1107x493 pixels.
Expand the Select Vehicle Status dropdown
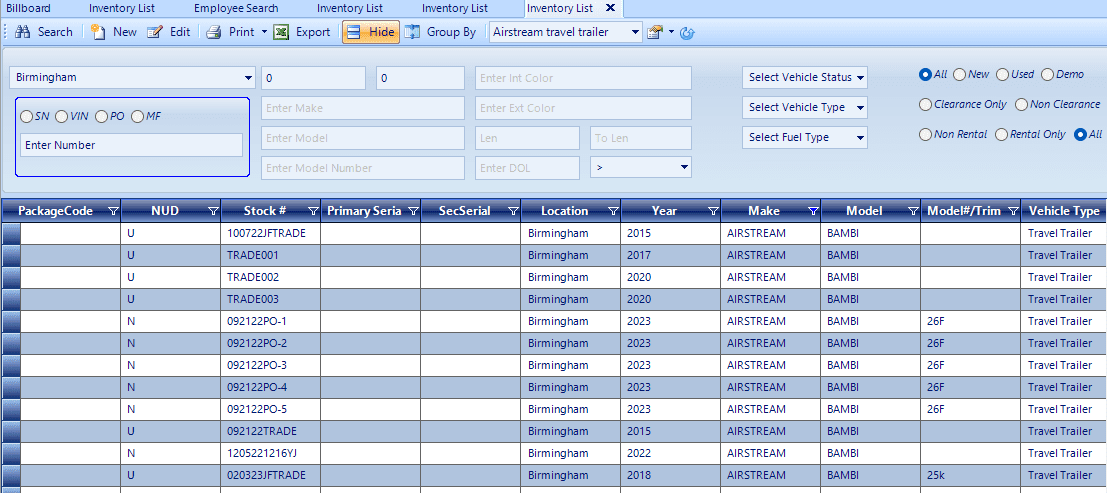pyautogui.click(x=805, y=78)
